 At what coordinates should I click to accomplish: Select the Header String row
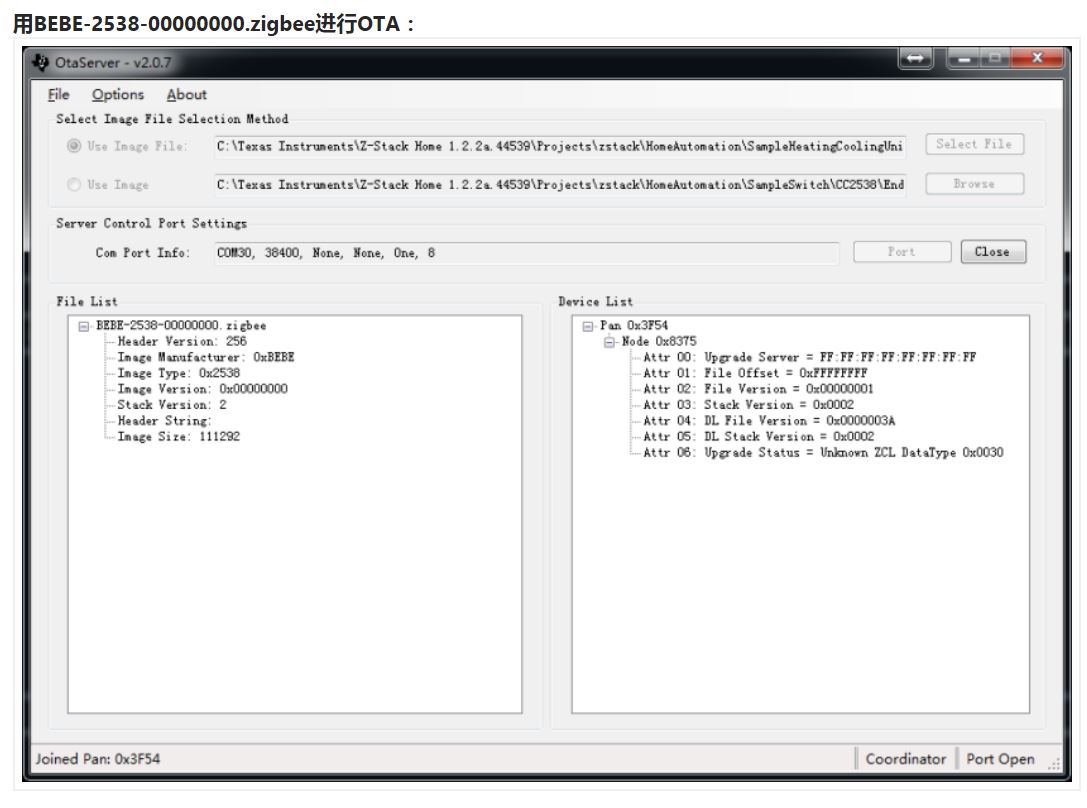coord(164,421)
